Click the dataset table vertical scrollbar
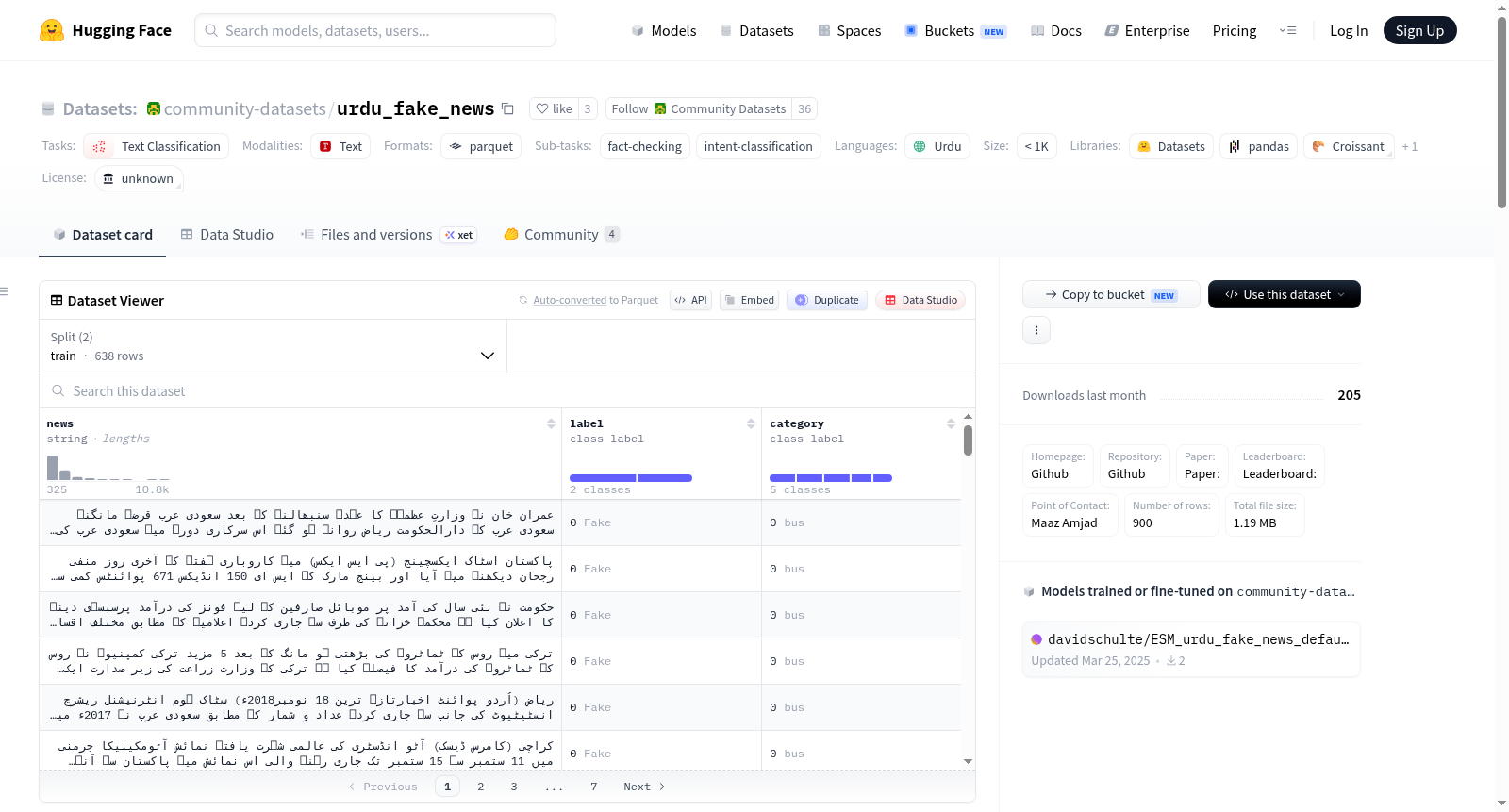This screenshot has width=1509, height=812. pyautogui.click(x=968, y=440)
